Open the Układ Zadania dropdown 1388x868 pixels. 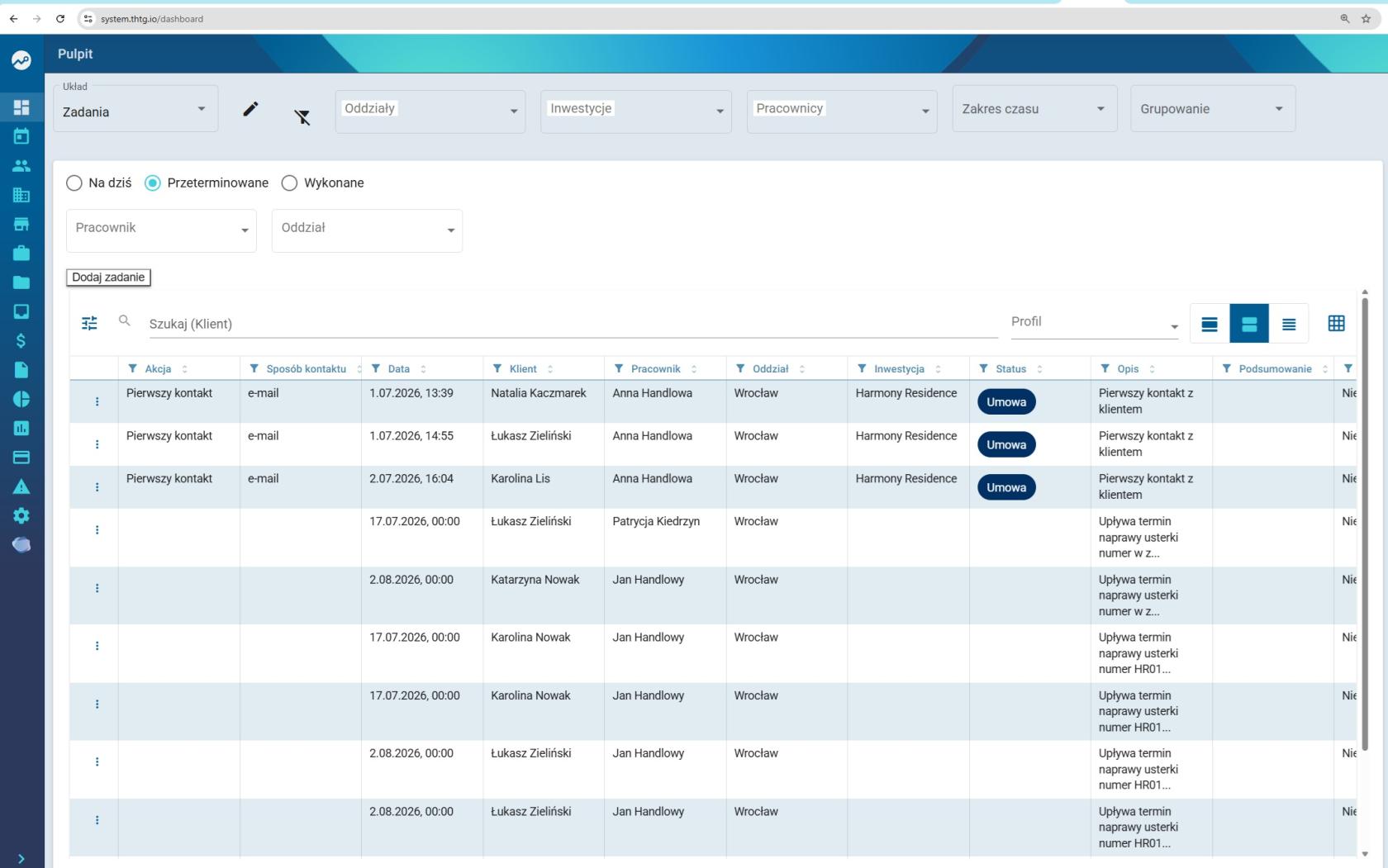135,109
